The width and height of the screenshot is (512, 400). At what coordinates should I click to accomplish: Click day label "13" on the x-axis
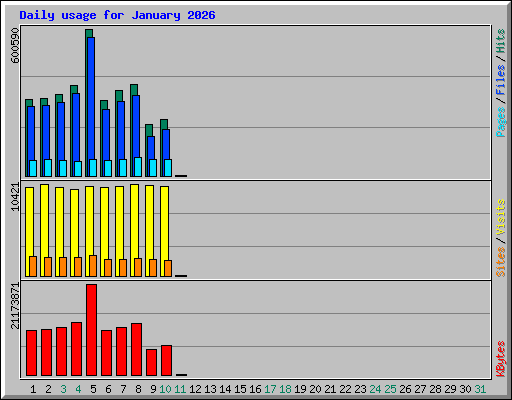210,389
